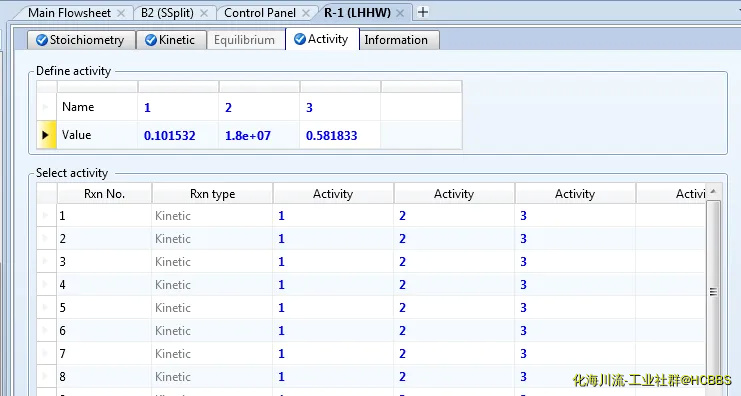Open the B2 (SSplit) tab

167,13
